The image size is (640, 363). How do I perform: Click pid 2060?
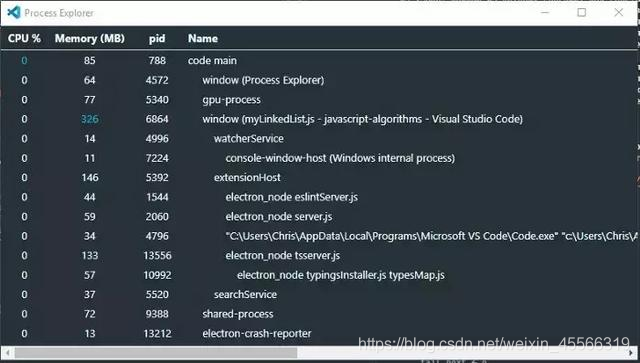(157, 216)
